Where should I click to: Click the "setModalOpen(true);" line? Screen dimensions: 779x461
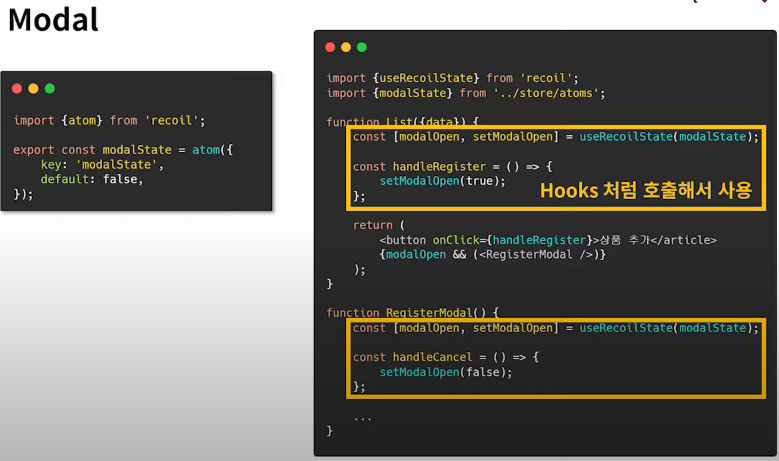tap(442, 181)
